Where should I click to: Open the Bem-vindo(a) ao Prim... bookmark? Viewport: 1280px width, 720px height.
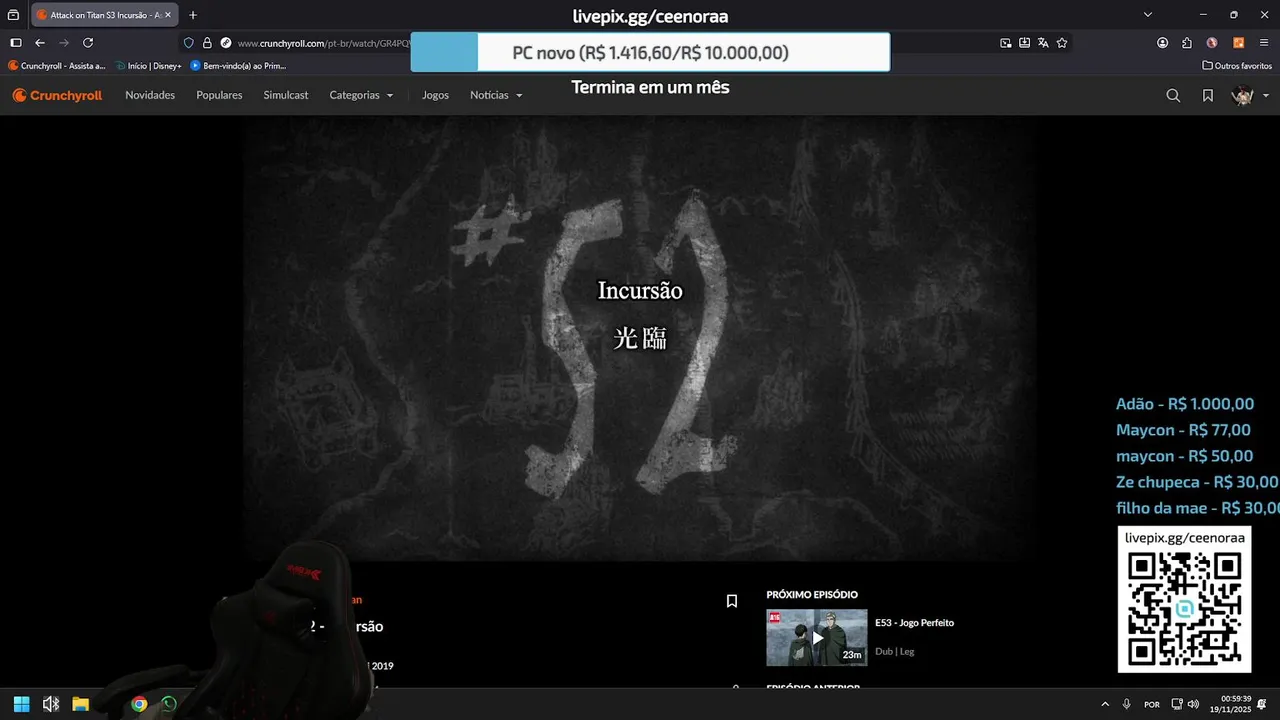coord(238,66)
